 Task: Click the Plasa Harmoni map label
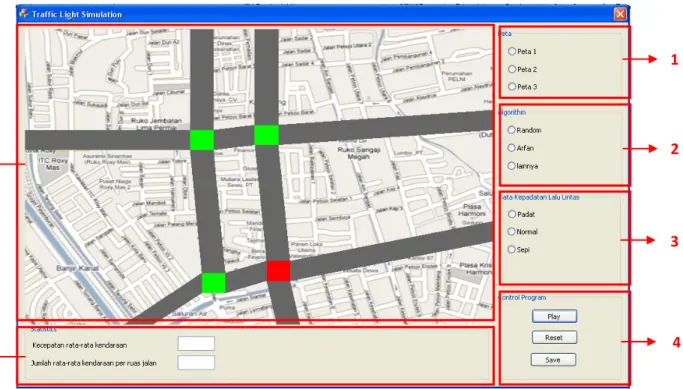pos(472,210)
